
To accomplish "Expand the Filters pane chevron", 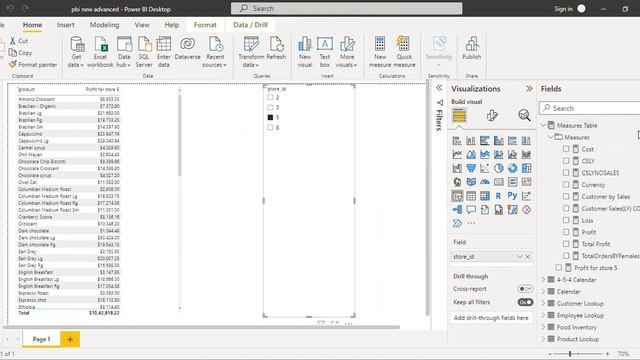I will [439, 88].
